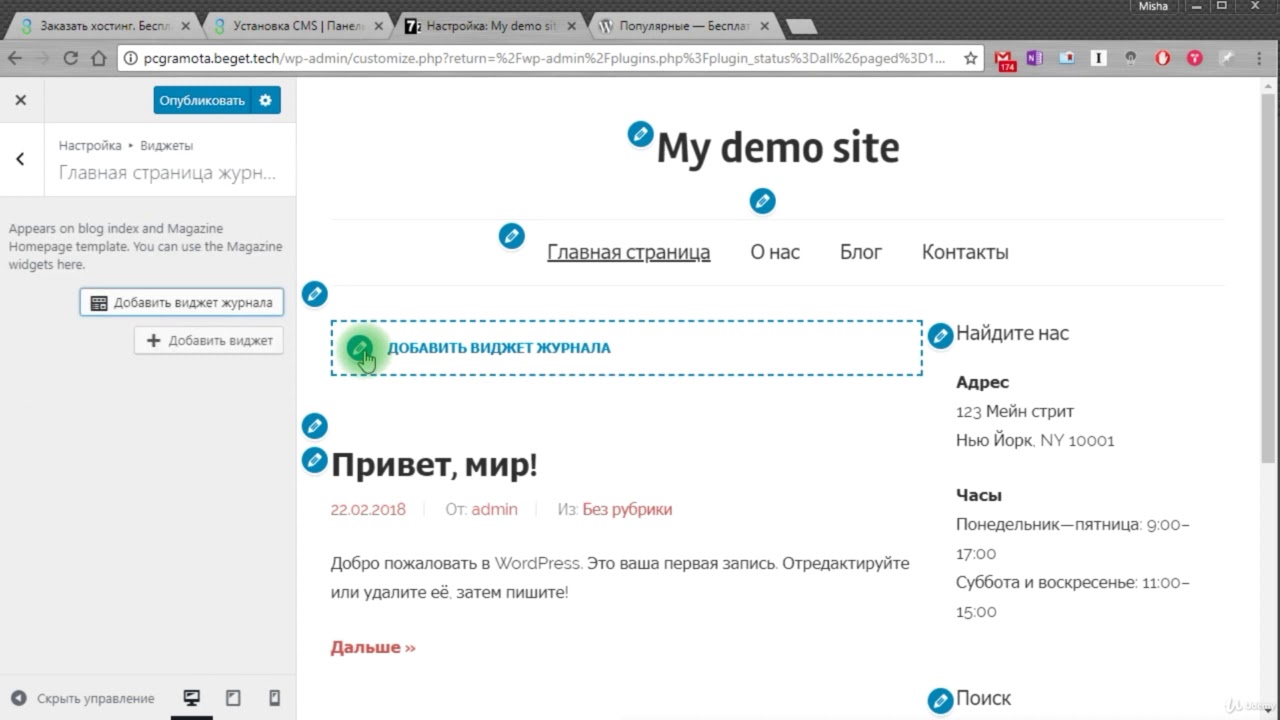Click browser back arrow
The height and width of the screenshot is (720, 1280).
coord(15,58)
